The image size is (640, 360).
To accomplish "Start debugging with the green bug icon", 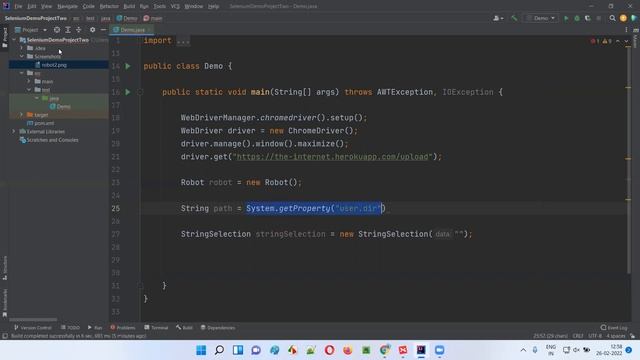I will point(577,18).
